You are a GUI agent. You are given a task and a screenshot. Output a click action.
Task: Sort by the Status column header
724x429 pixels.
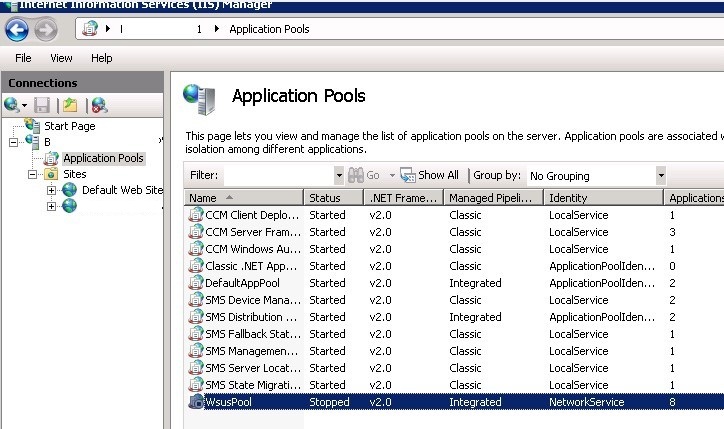tap(333, 198)
